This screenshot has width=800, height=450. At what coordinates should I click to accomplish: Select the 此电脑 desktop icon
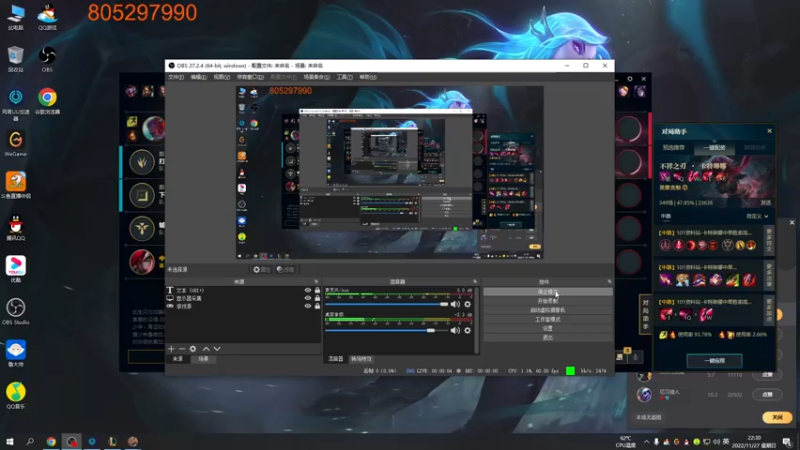(16, 17)
